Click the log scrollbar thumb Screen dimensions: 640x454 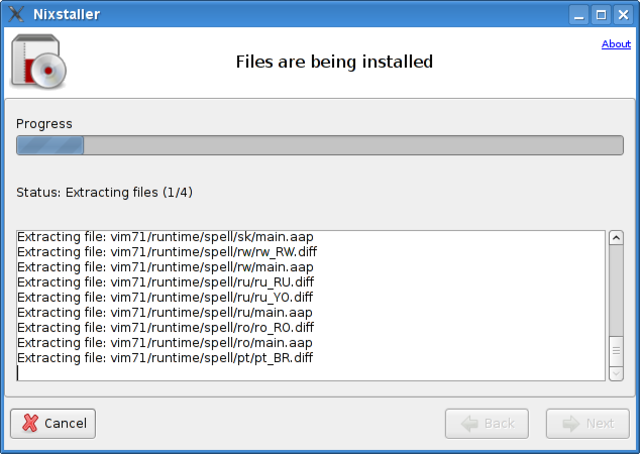[x=616, y=351]
